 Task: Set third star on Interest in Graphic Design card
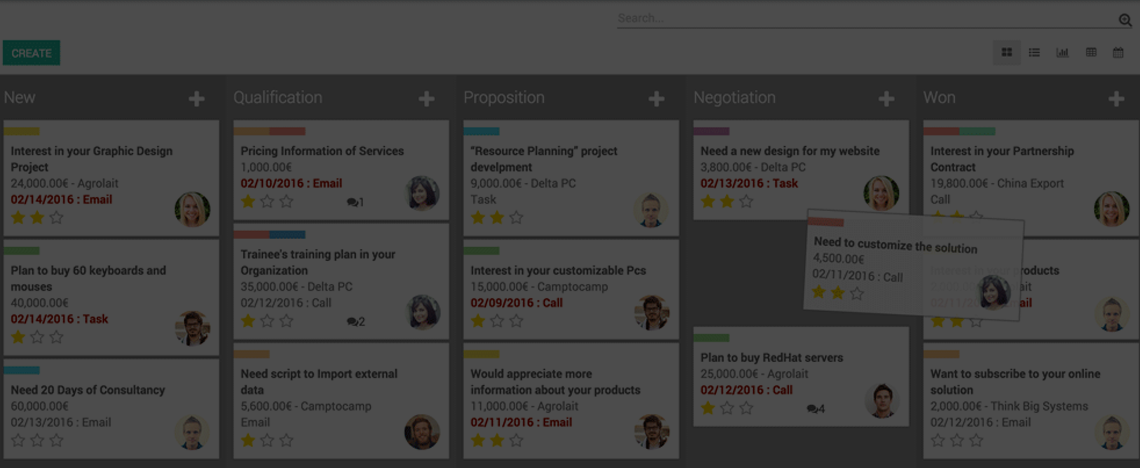click(57, 217)
